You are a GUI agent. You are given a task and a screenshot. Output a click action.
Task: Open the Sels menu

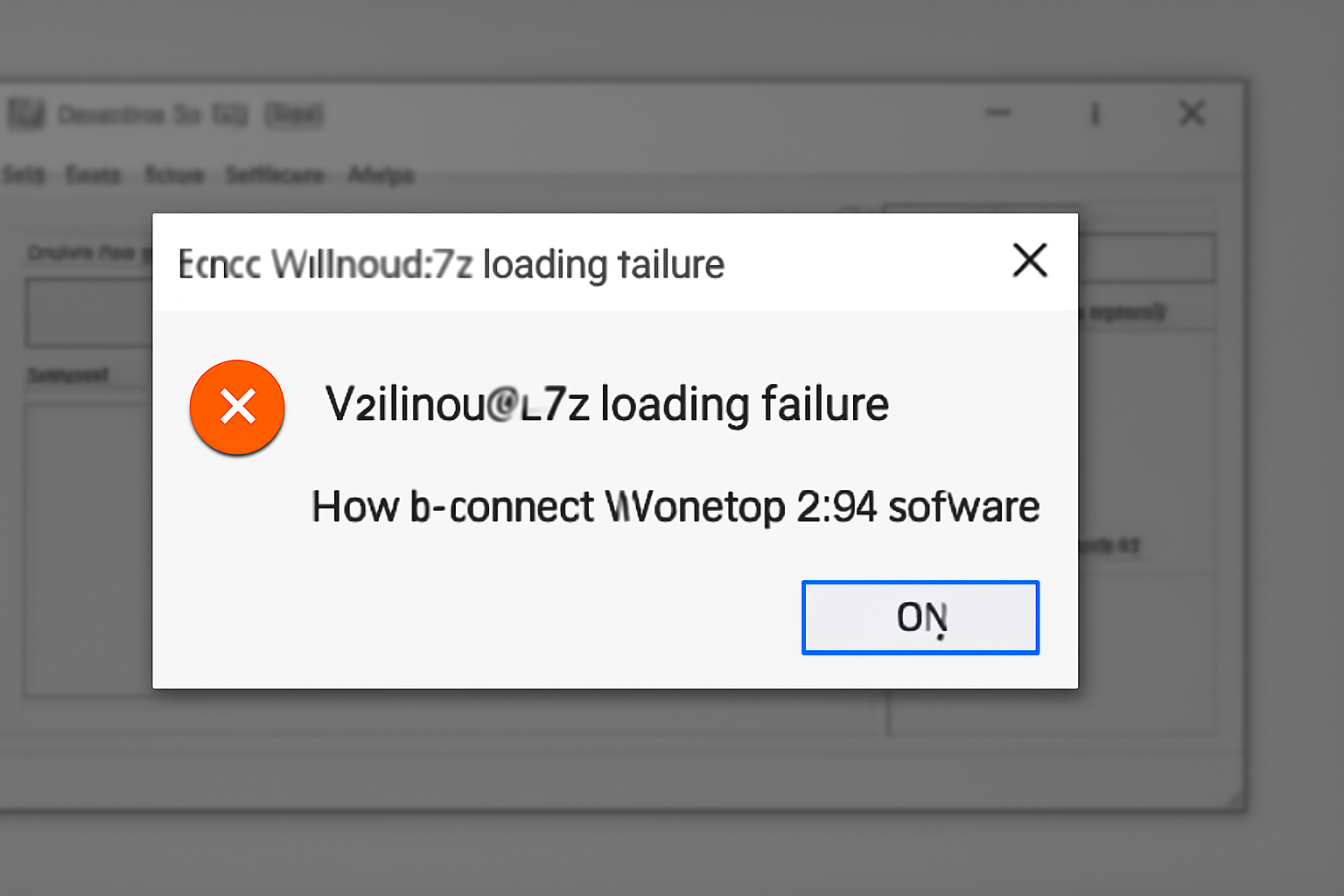point(26,174)
